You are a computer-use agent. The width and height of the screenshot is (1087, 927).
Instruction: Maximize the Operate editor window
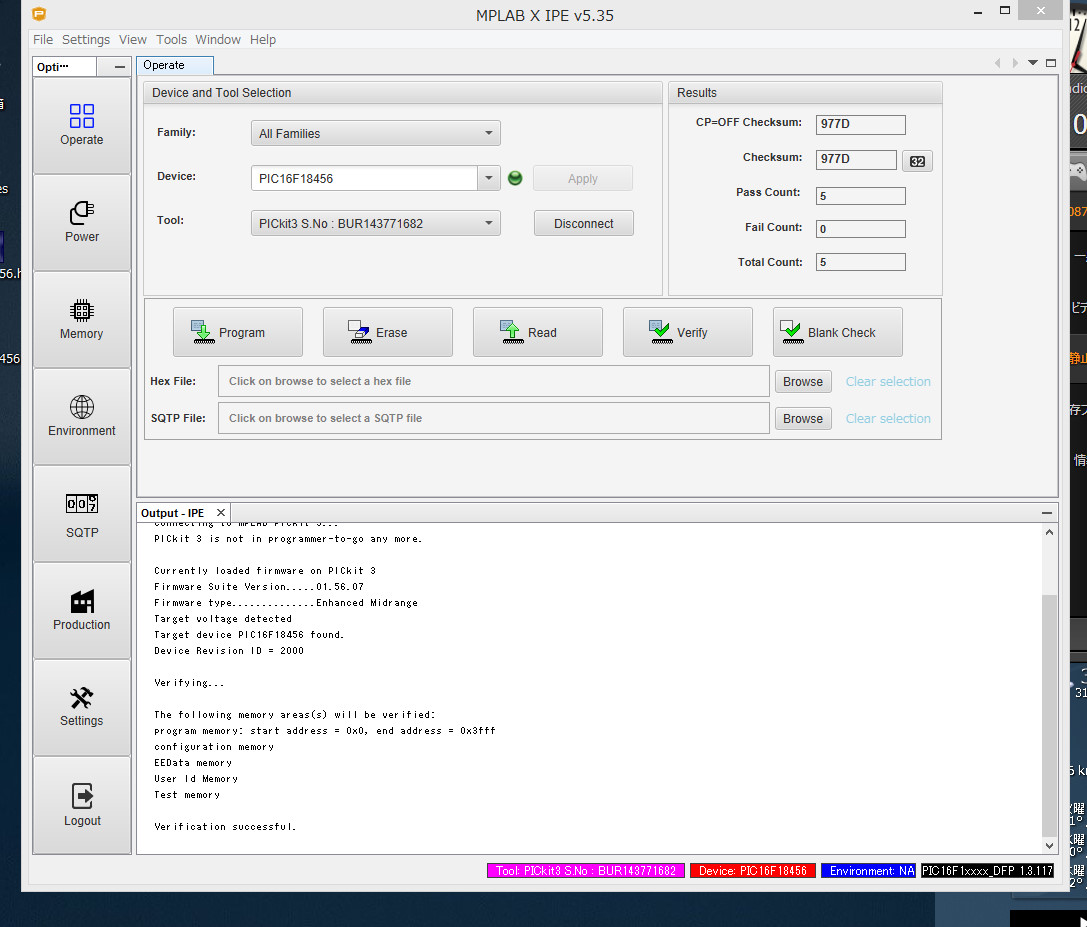coord(1051,63)
